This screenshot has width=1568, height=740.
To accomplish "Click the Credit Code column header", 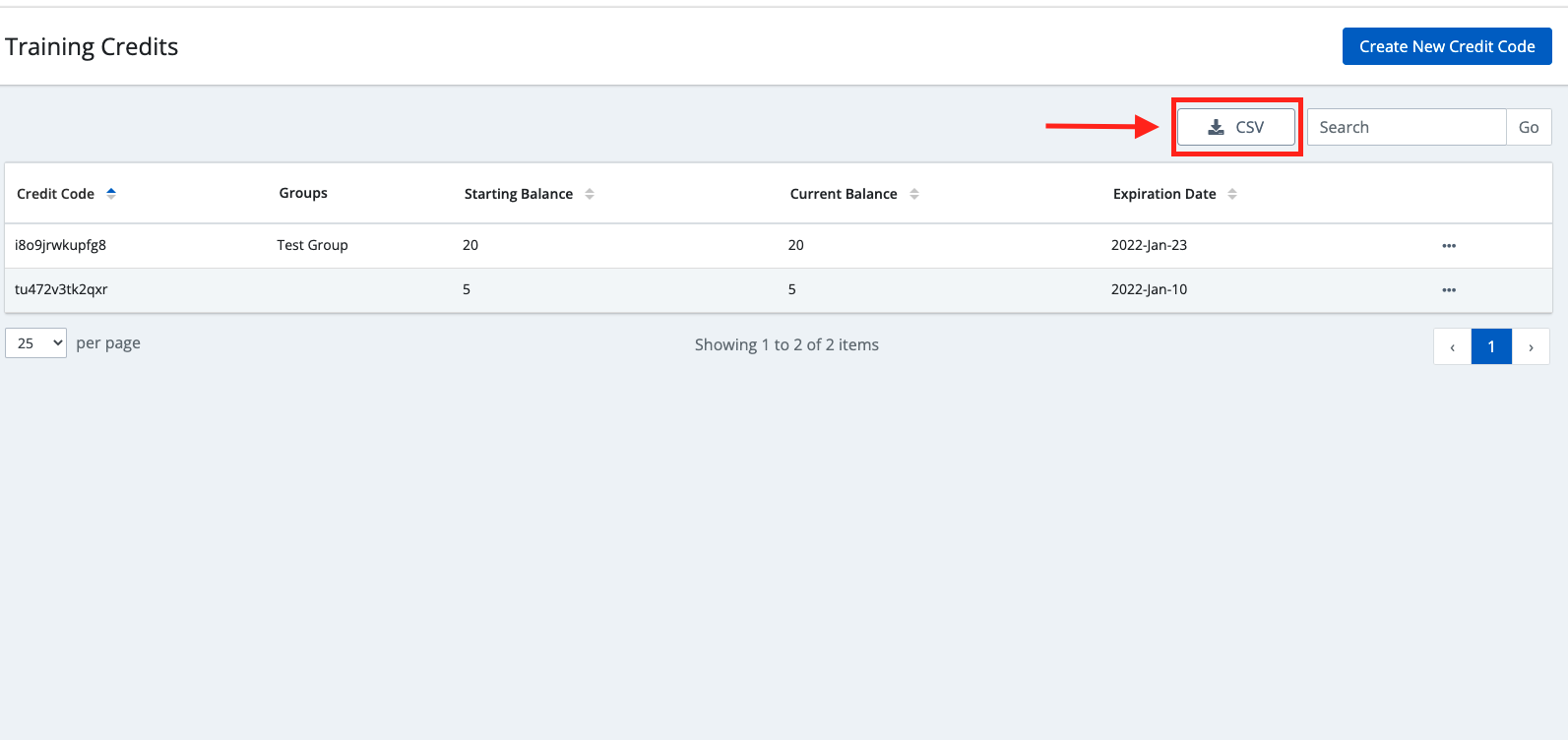I will point(56,194).
